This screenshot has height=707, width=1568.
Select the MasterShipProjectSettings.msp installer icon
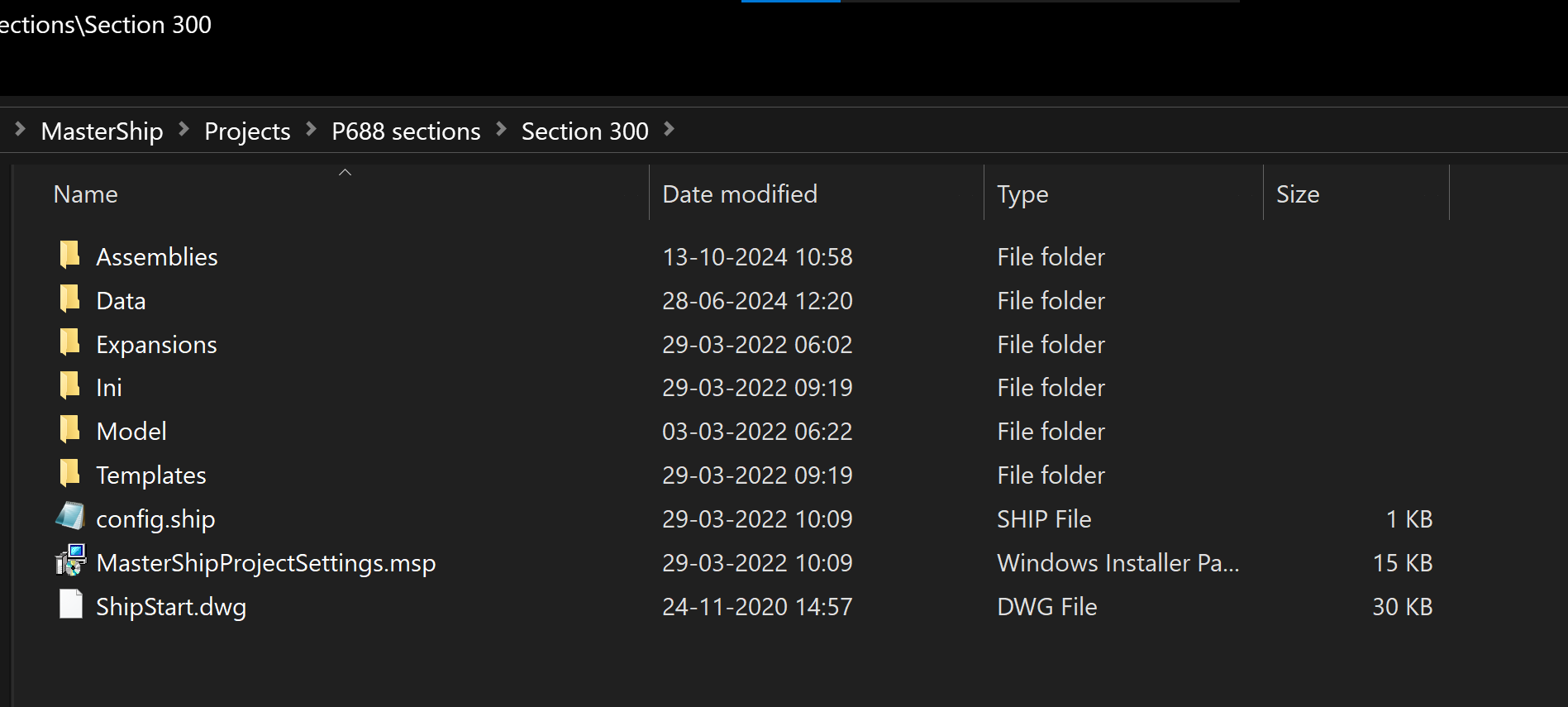[x=70, y=561]
